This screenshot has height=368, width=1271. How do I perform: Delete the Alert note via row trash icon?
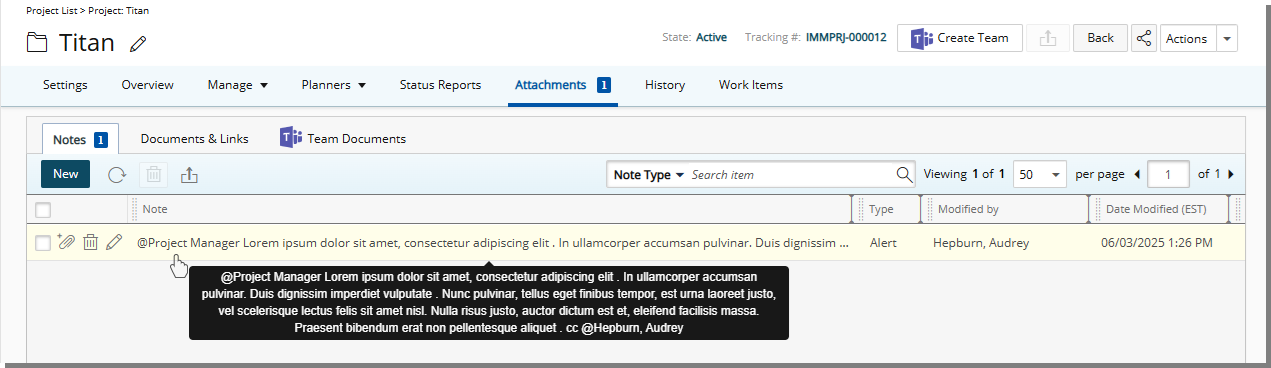(90, 242)
